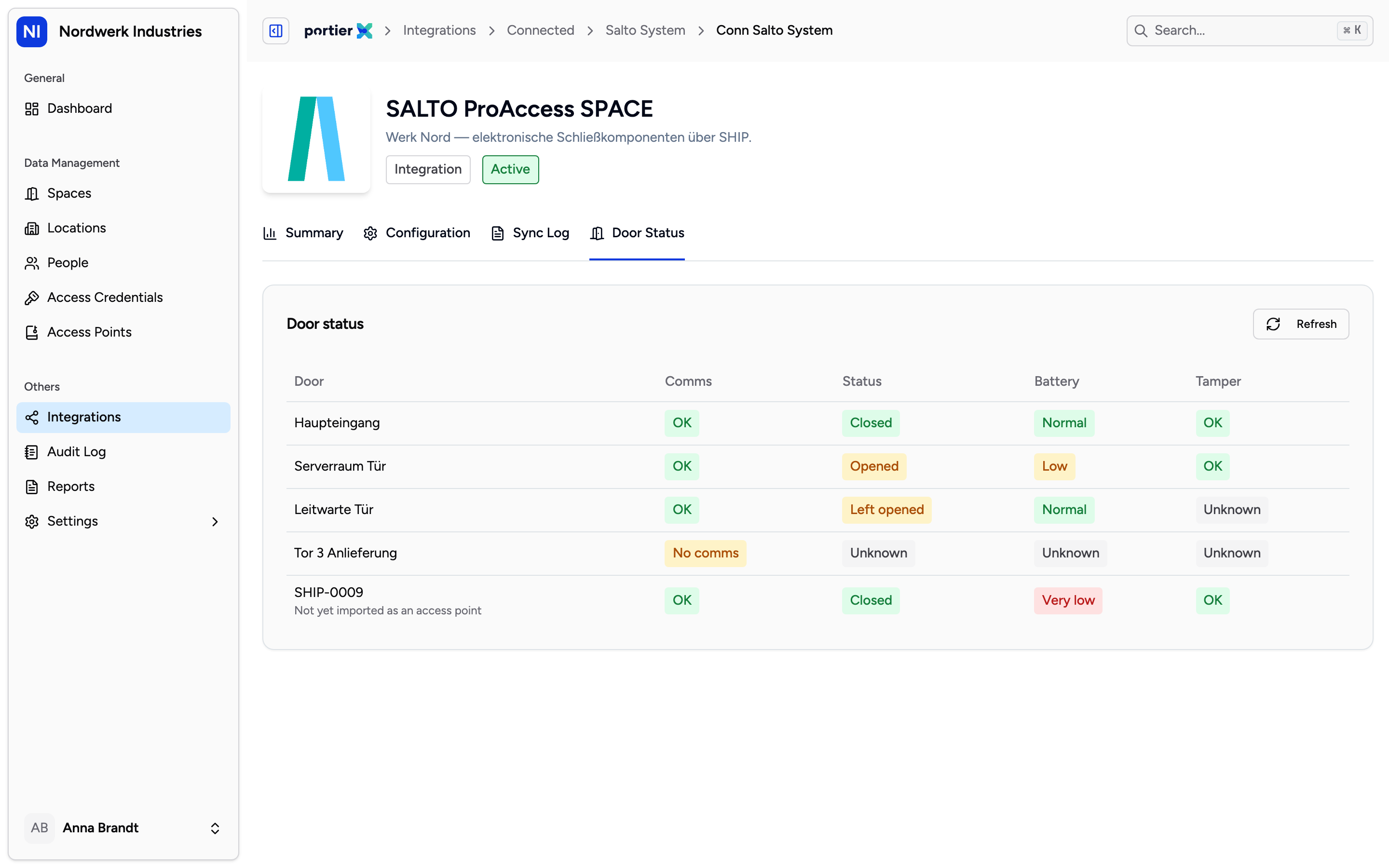Image resolution: width=1389 pixels, height=868 pixels.
Task: Click the Door column header
Action: 309,382
